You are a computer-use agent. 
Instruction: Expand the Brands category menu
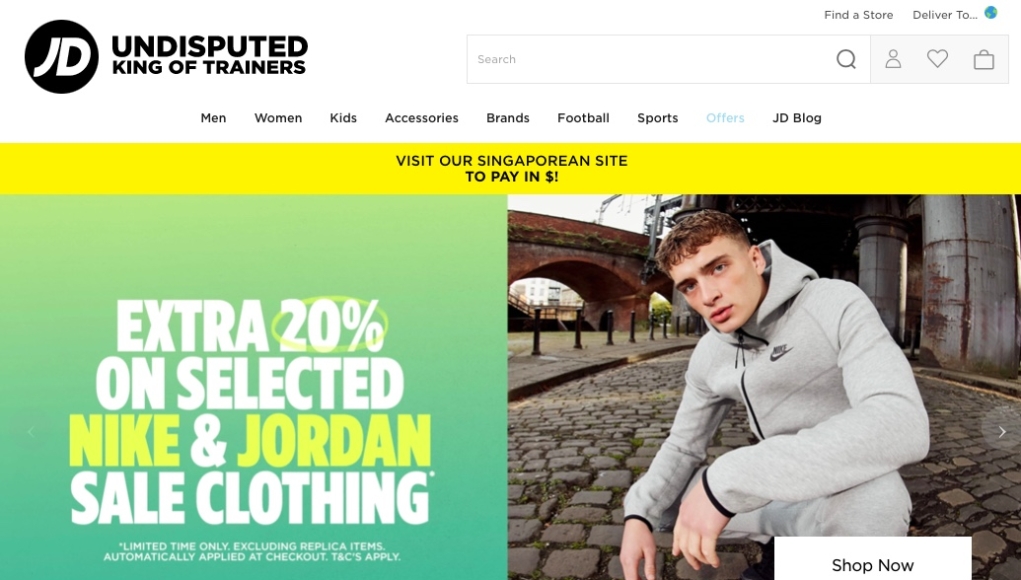[x=508, y=118]
